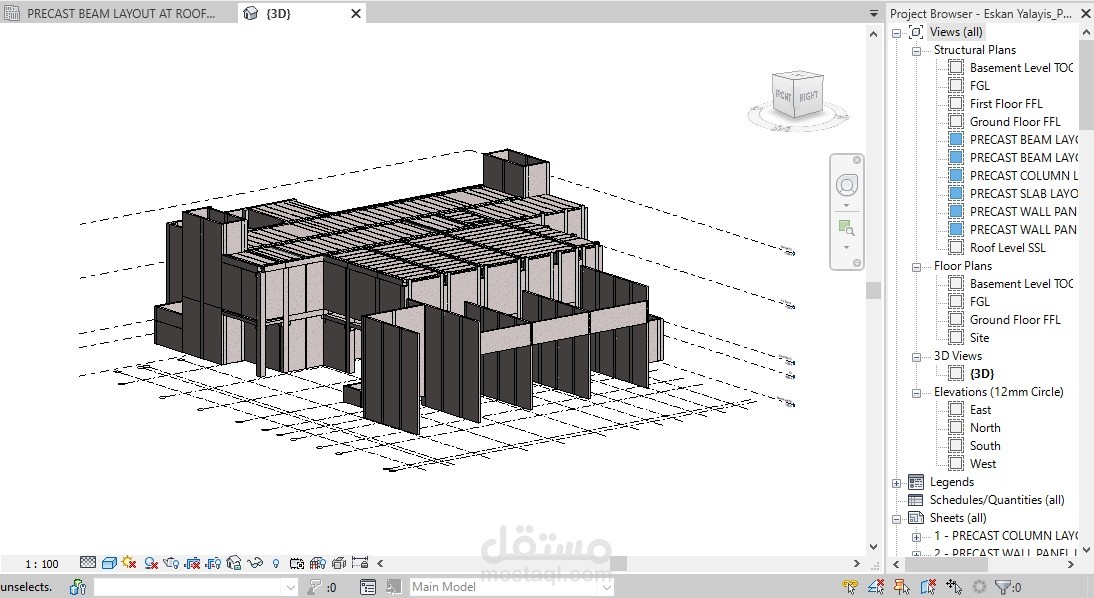Click the FRONT face of the ViewCube
Screen dimensions: 1094x598
tap(784, 96)
